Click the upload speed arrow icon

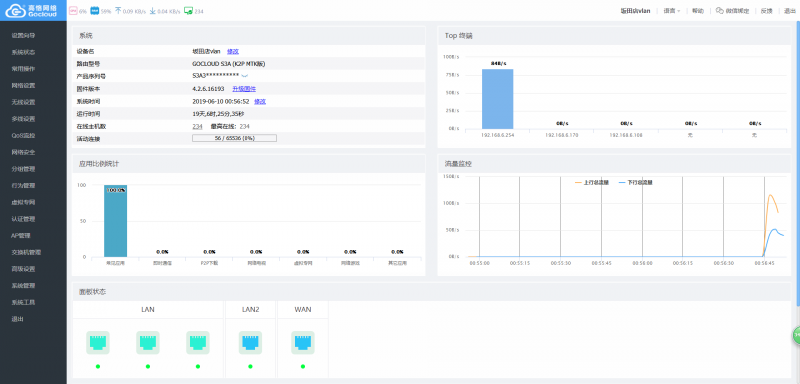click(x=118, y=10)
